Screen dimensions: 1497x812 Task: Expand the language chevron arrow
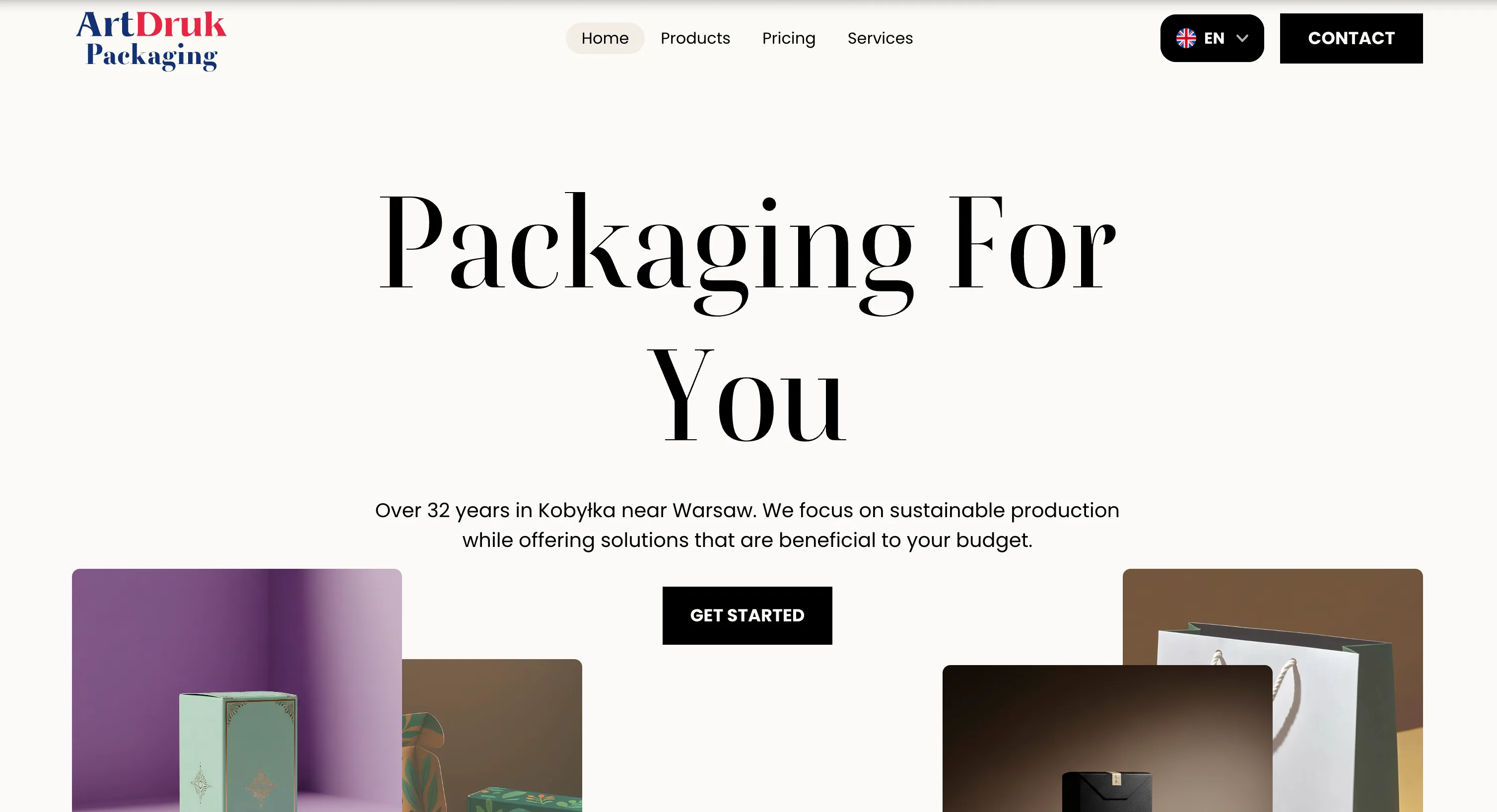1242,38
